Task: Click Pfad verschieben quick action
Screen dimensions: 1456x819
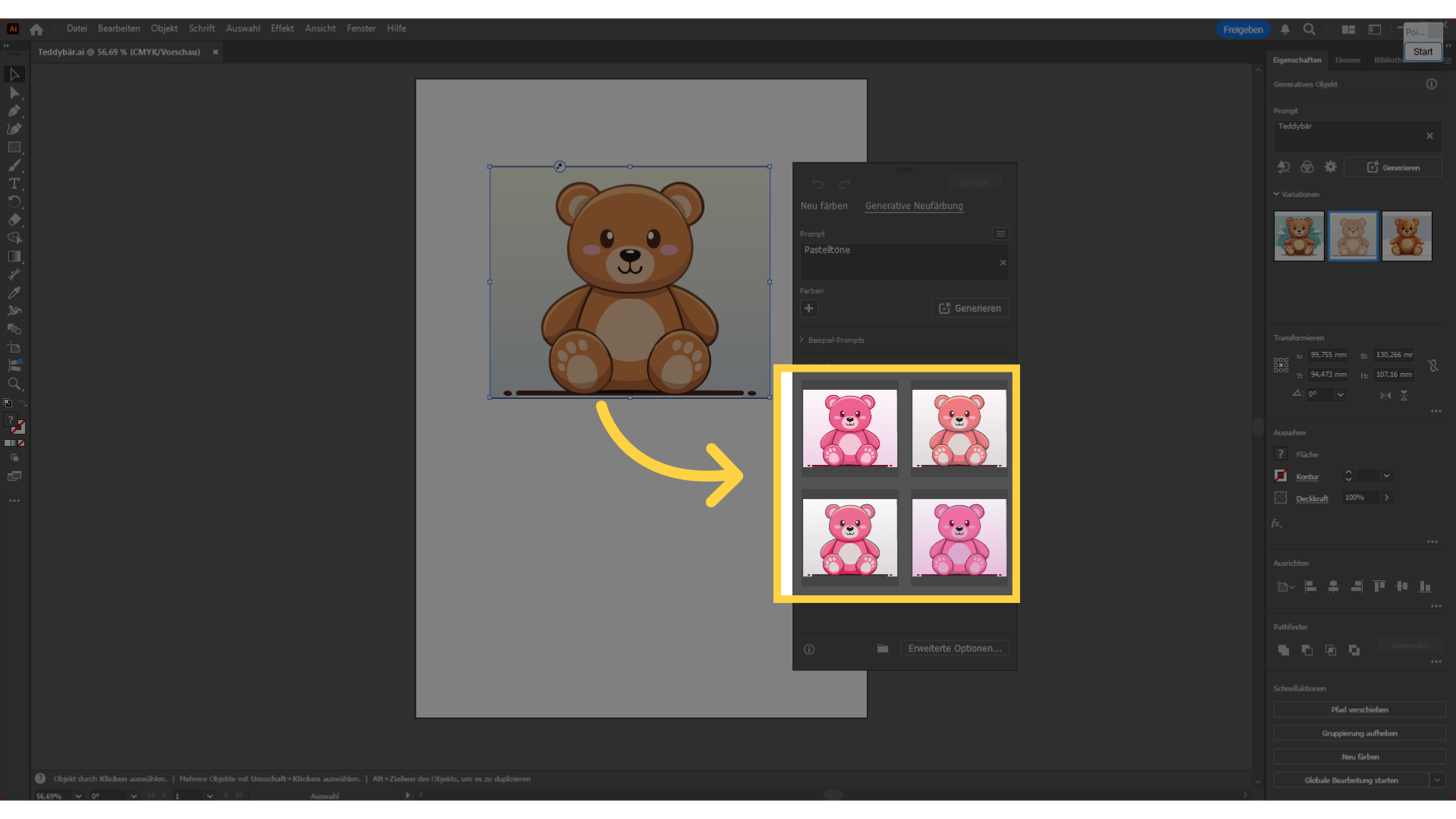Action: point(1360,710)
